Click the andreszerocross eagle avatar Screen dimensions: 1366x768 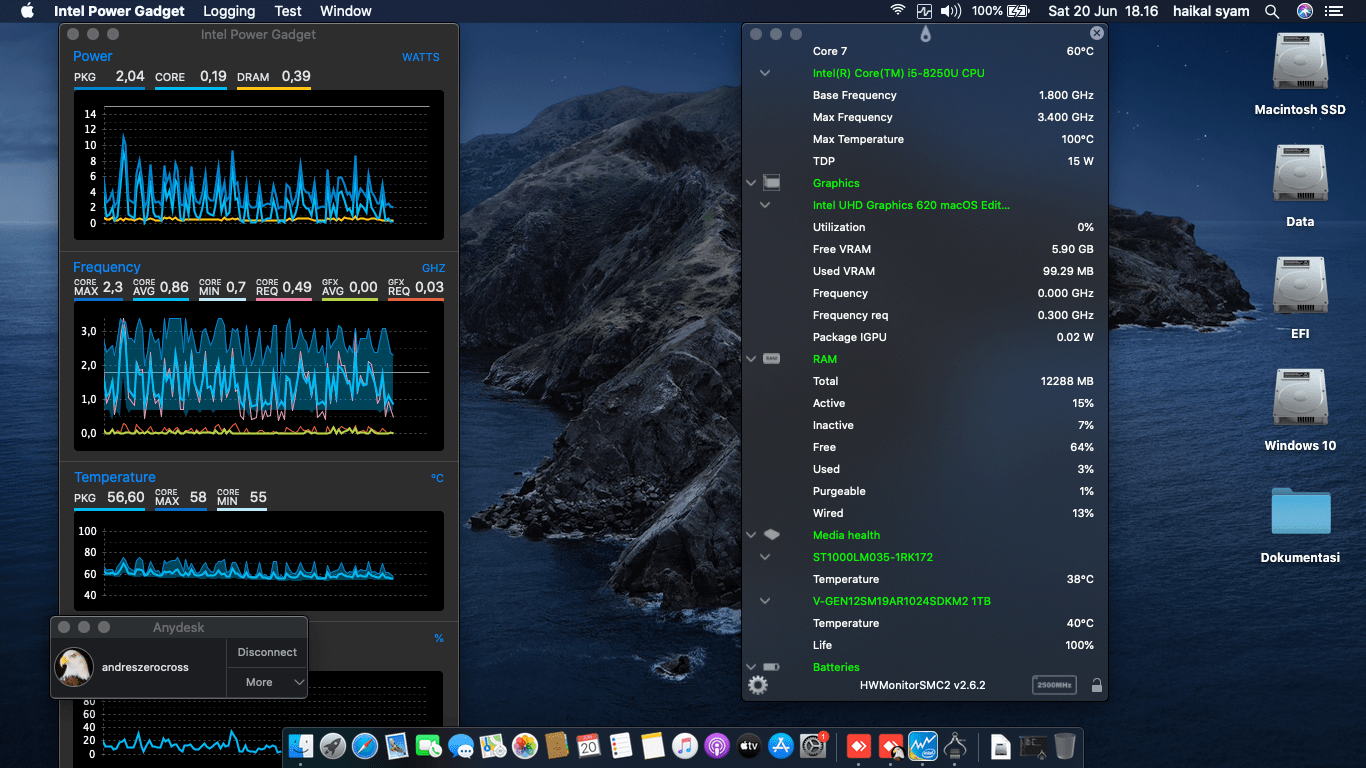(74, 667)
